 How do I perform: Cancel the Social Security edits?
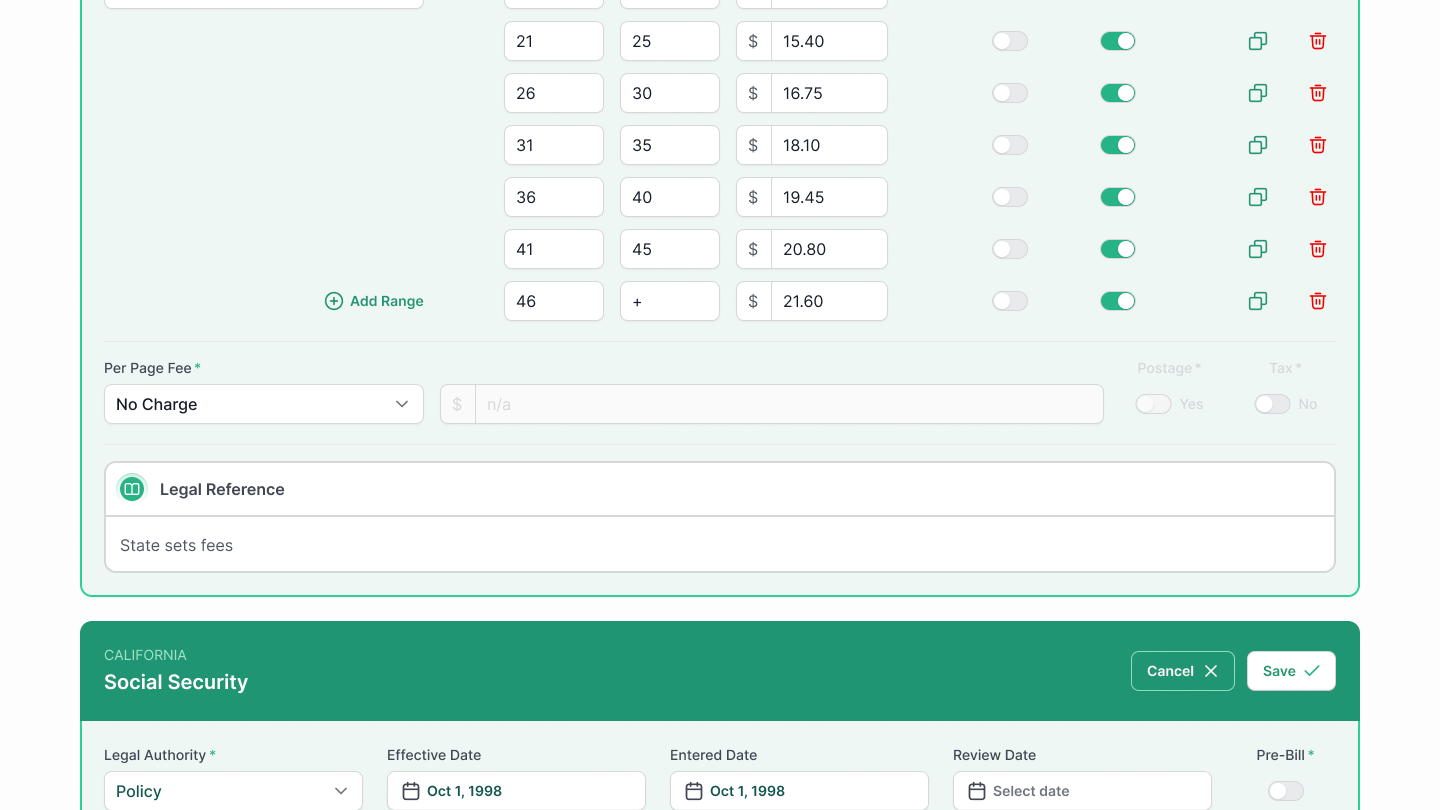point(1183,671)
